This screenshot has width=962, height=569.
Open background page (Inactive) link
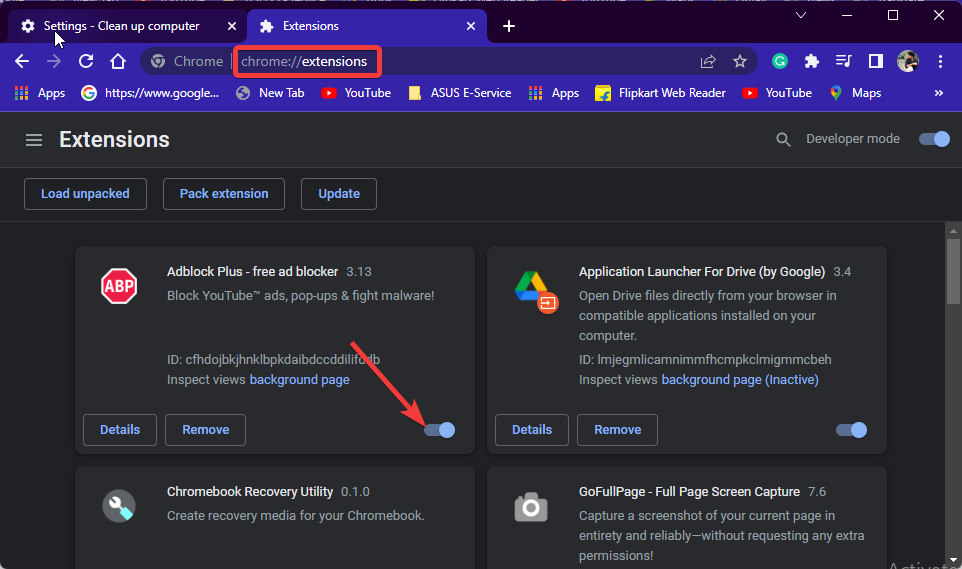point(740,380)
